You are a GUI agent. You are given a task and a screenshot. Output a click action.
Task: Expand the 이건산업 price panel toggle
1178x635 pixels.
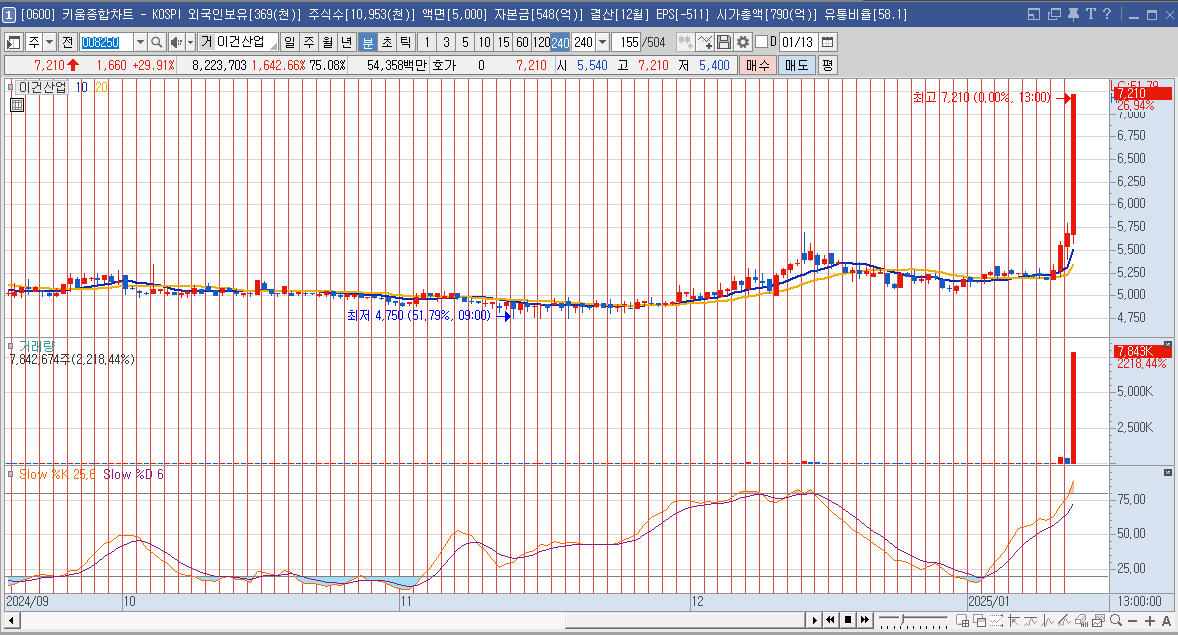coord(11,87)
